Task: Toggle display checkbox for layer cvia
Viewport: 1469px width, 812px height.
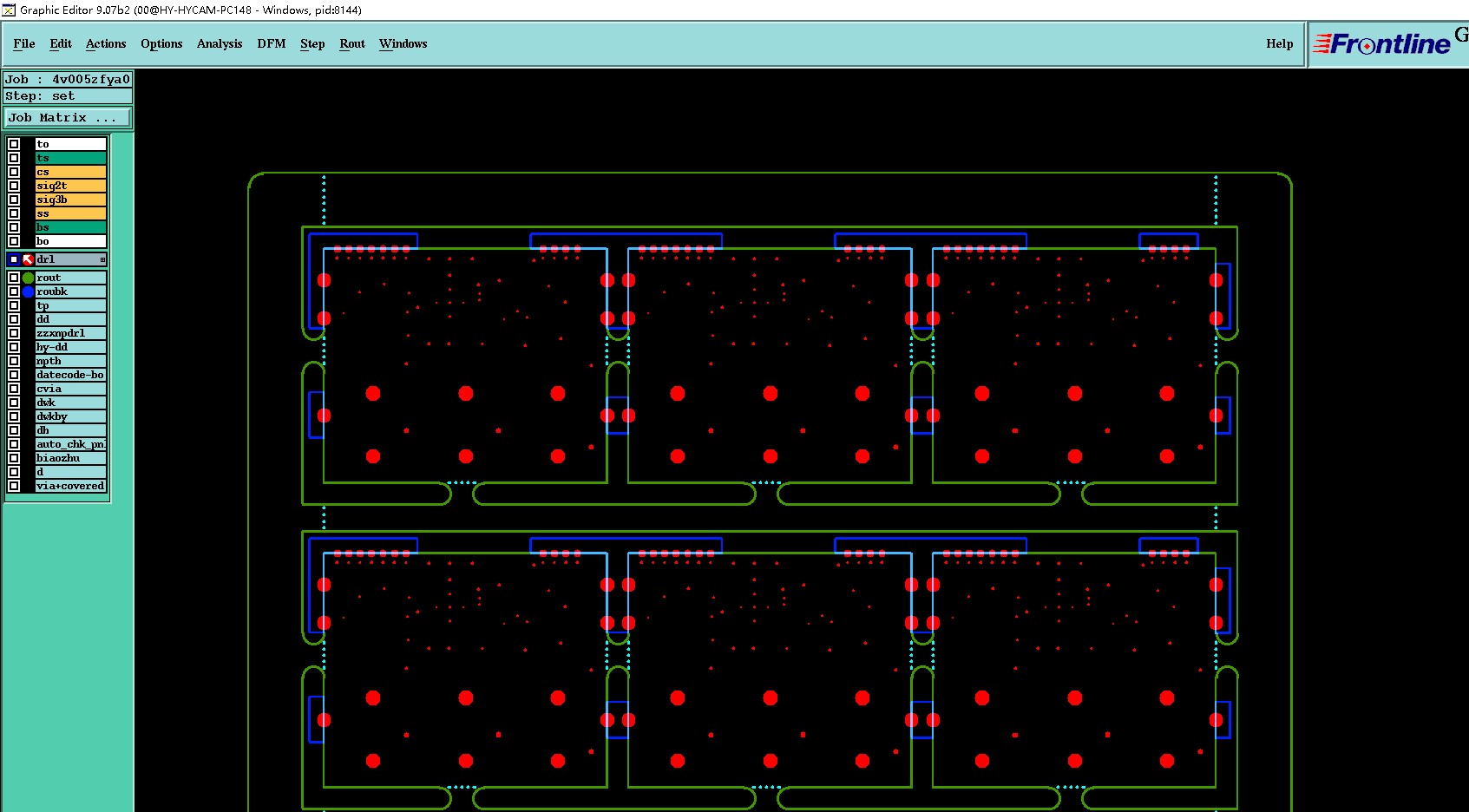Action: click(x=14, y=389)
